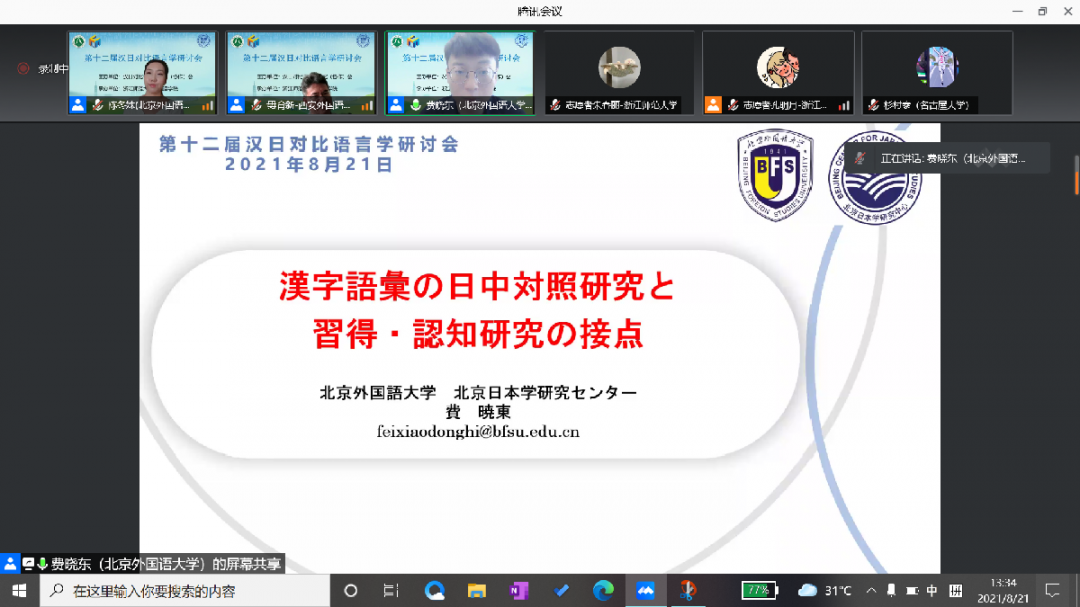Open the woman presenter's video thumbnail

click(142, 72)
